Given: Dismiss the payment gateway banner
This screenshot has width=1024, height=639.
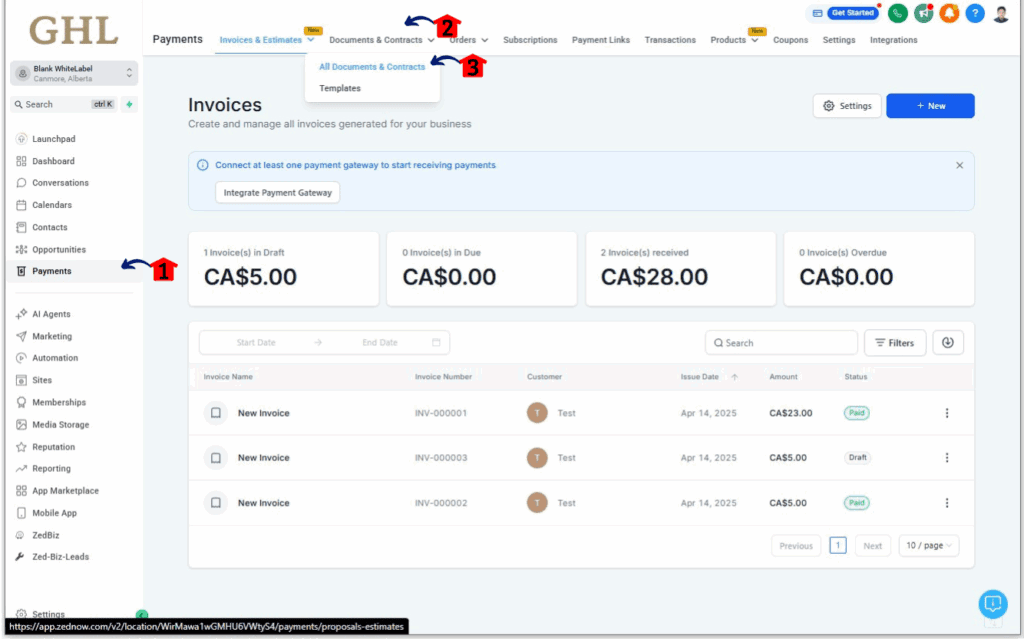Looking at the screenshot, I should coord(959,165).
